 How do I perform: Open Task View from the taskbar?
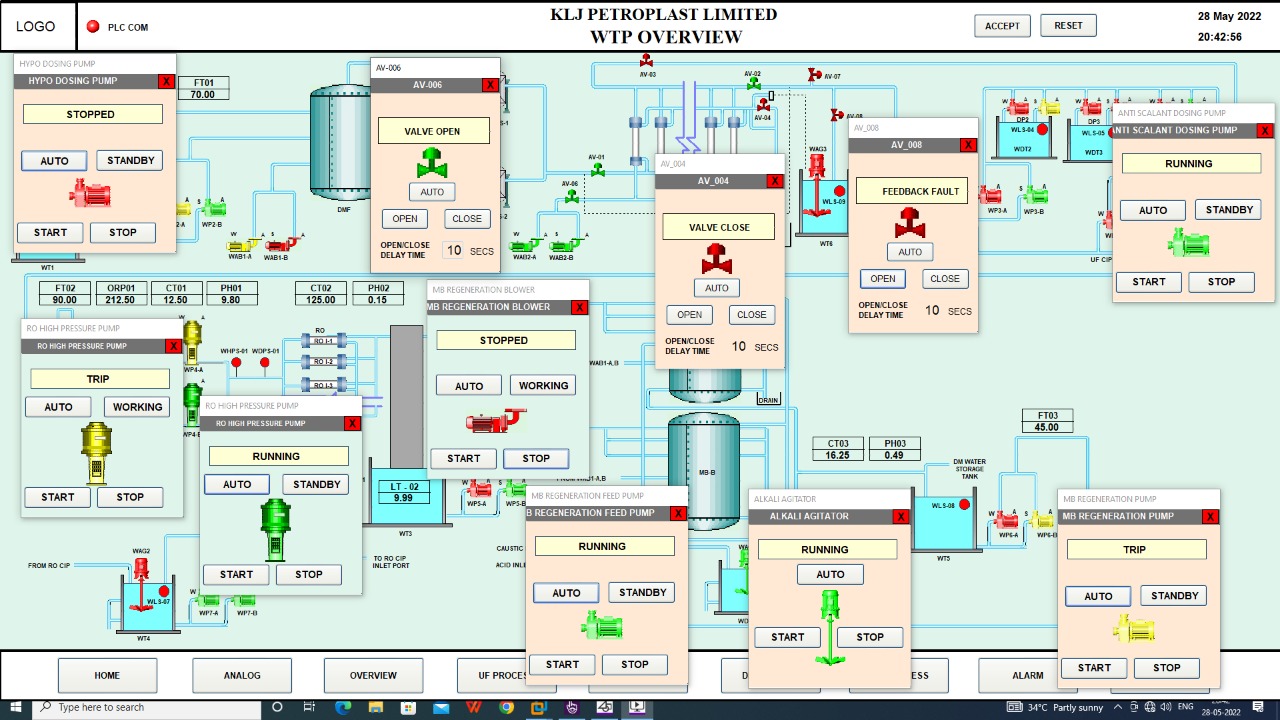coord(310,708)
